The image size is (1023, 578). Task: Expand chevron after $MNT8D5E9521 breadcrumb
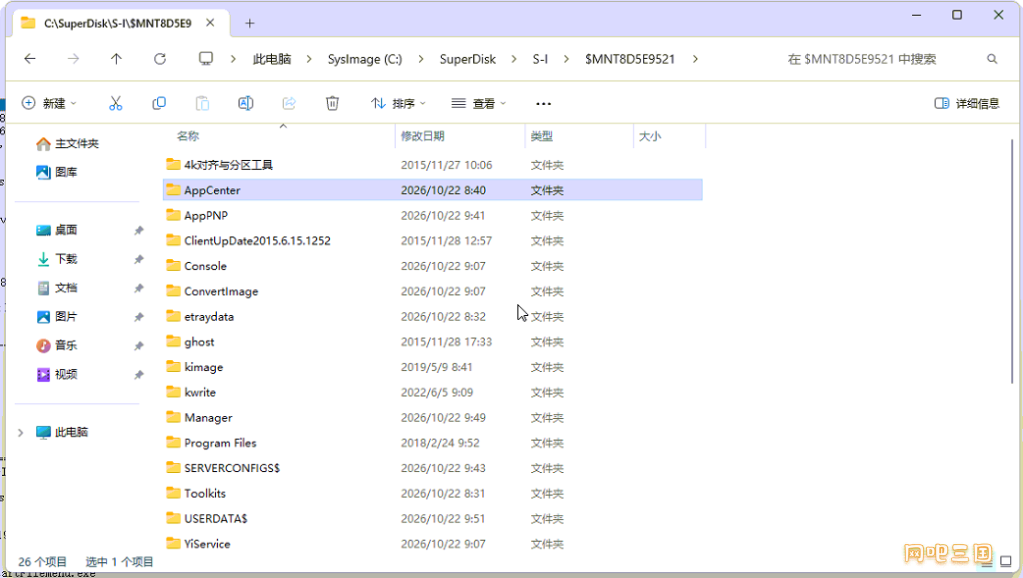(695, 59)
